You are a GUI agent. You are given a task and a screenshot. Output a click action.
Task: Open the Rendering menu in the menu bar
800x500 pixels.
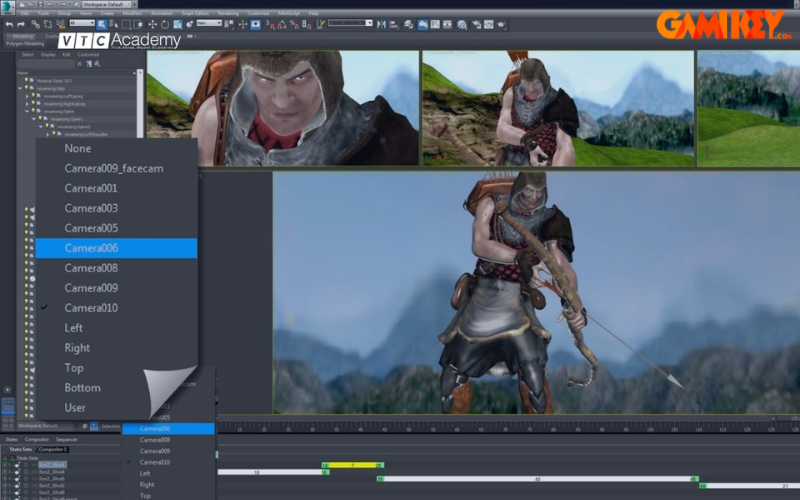click(x=228, y=13)
